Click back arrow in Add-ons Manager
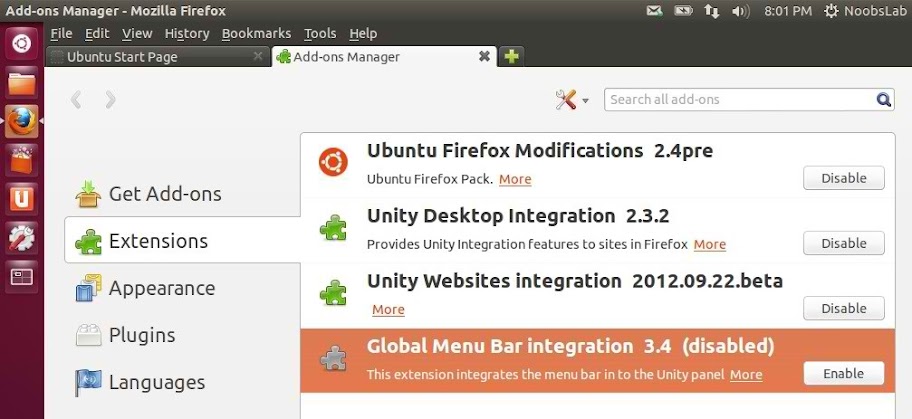This screenshot has width=912, height=419. point(76,100)
